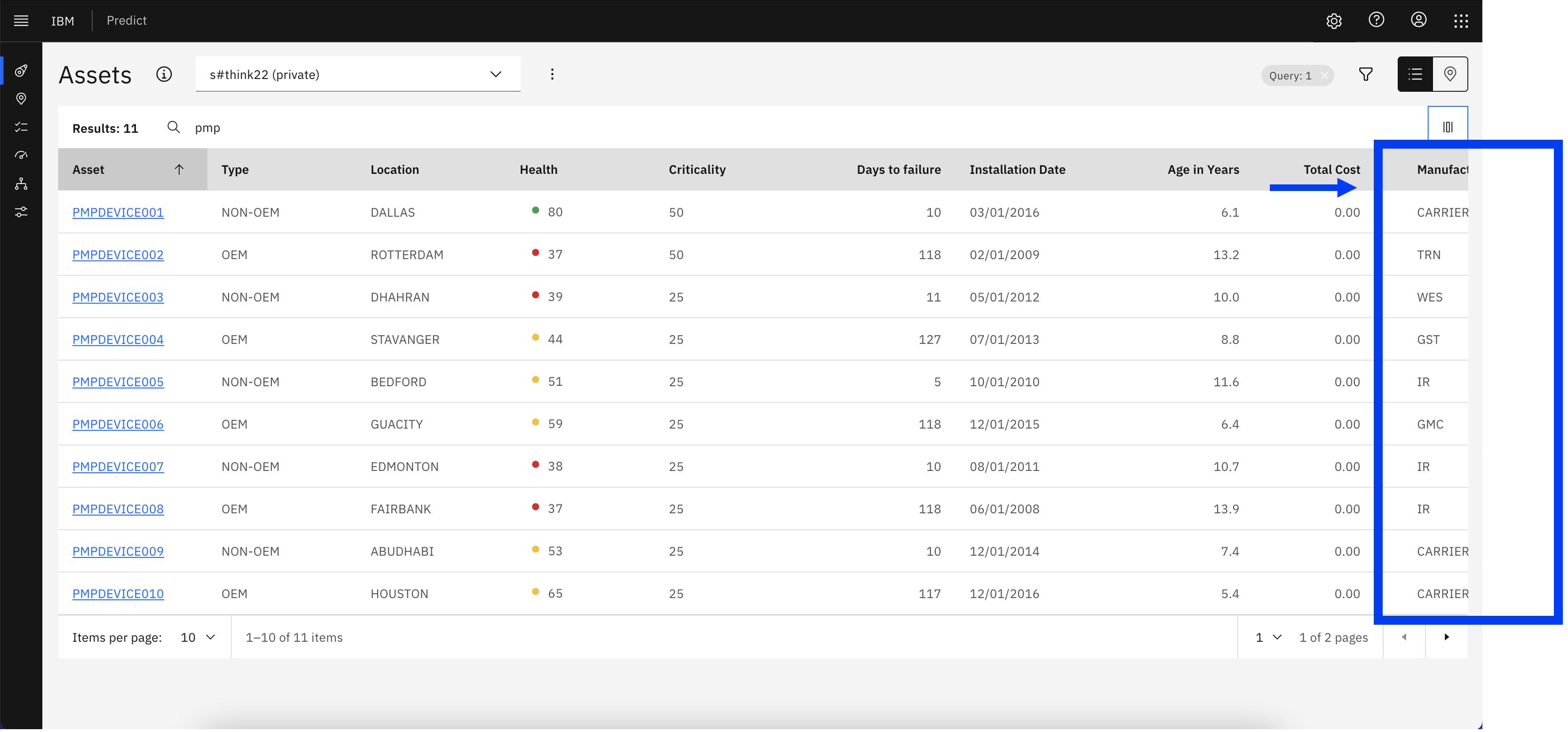Open the three-dot overflow menu
Image resolution: width=1568 pixels, height=732 pixels.
(552, 74)
